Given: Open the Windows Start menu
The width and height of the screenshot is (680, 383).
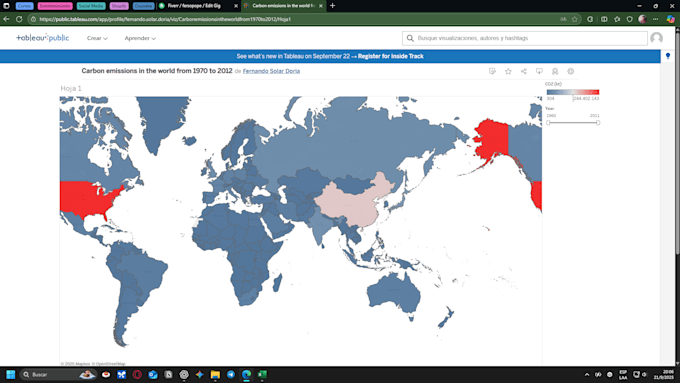Looking at the screenshot, I should click(x=10, y=374).
